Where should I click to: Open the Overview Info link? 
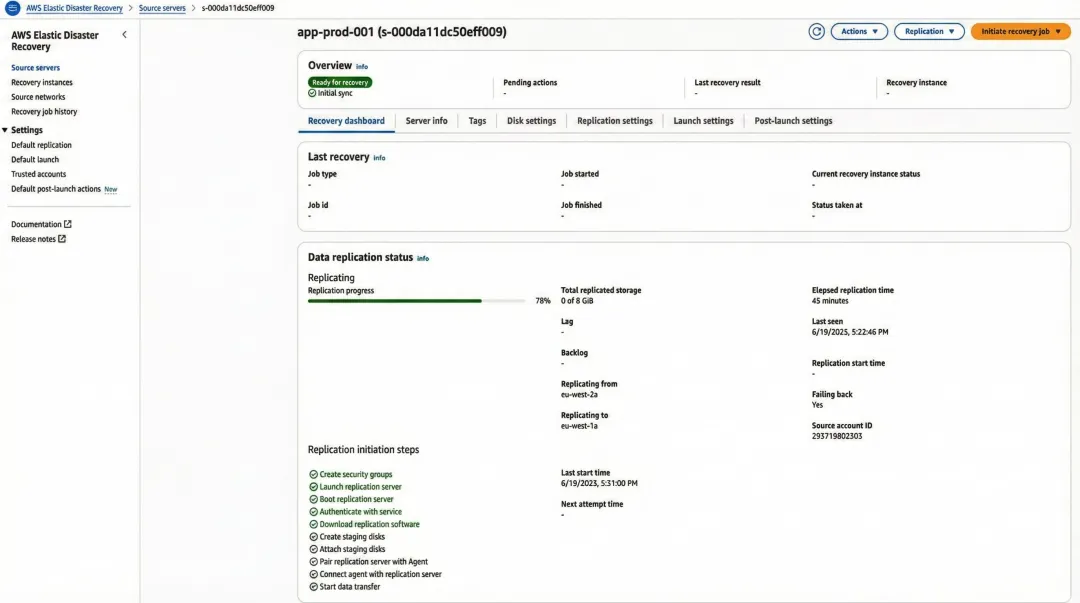point(361,66)
